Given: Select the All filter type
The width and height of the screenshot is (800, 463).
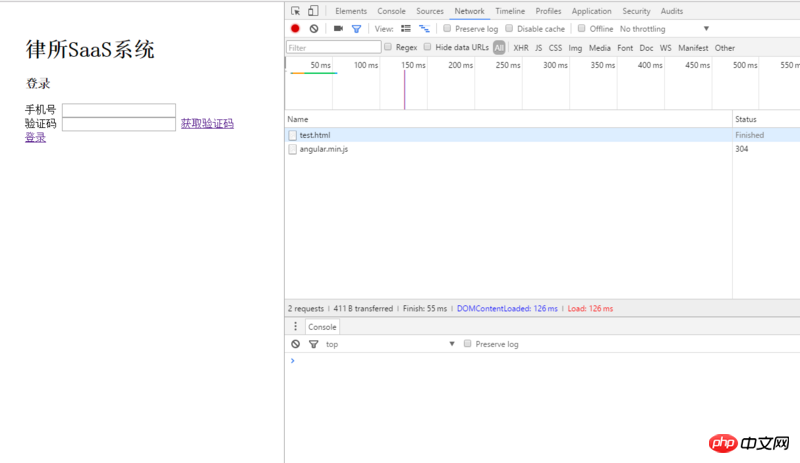Looking at the screenshot, I should coord(499,47).
